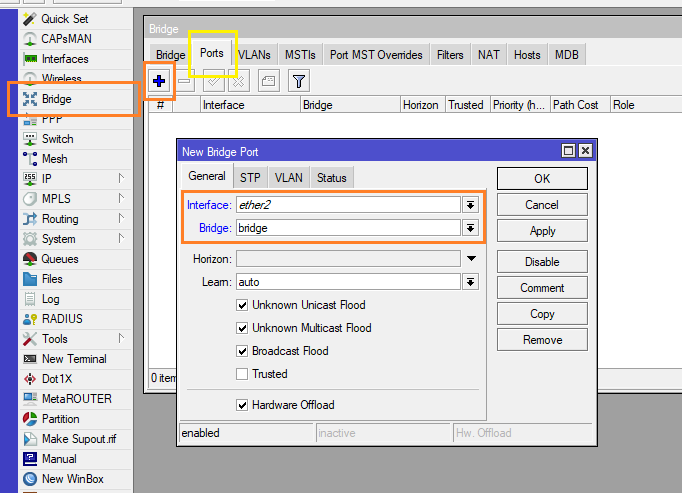Open the Files section in sidebar
This screenshot has width=682, height=493.
[x=52, y=279]
